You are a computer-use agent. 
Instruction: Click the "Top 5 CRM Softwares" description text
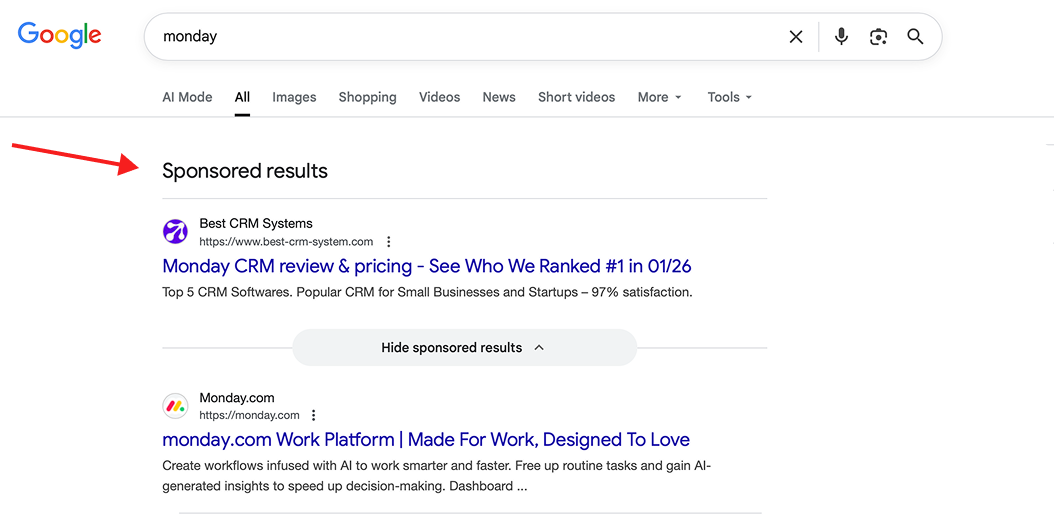427,293
